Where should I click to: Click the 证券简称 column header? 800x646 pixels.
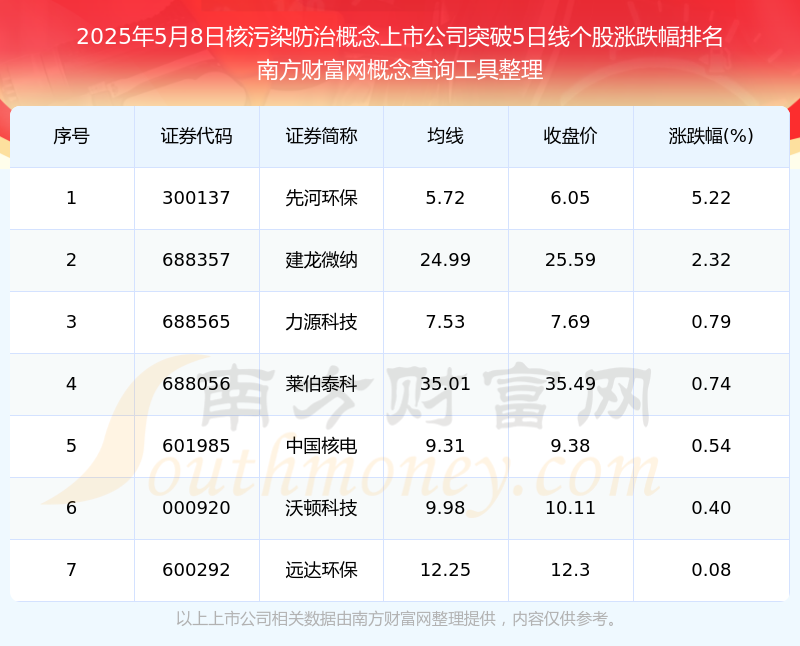(x=321, y=136)
